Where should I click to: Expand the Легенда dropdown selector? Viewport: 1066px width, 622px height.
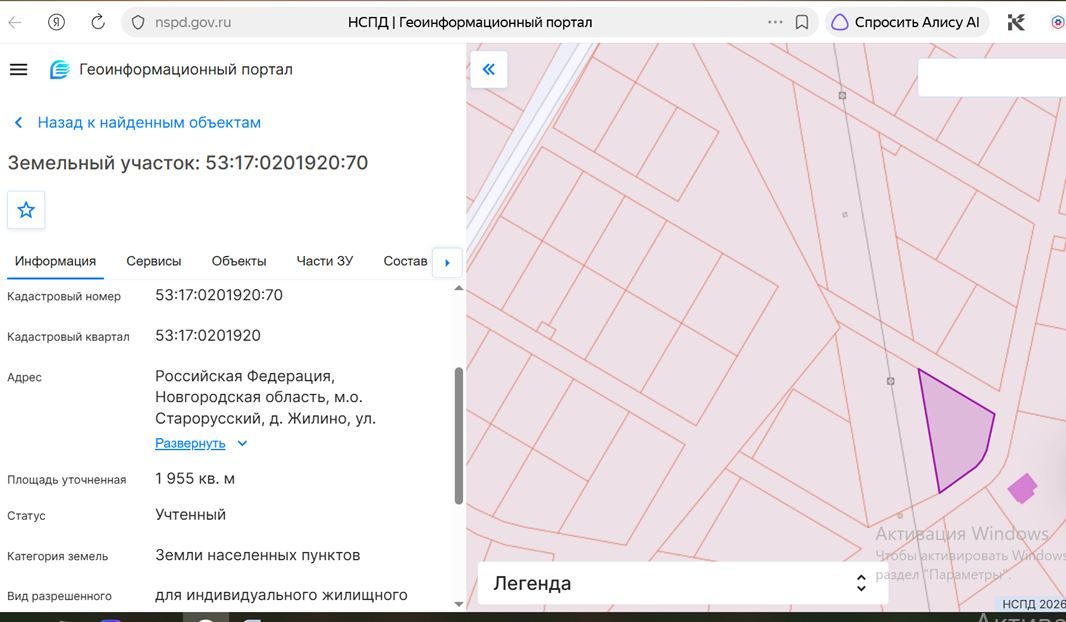point(683,583)
